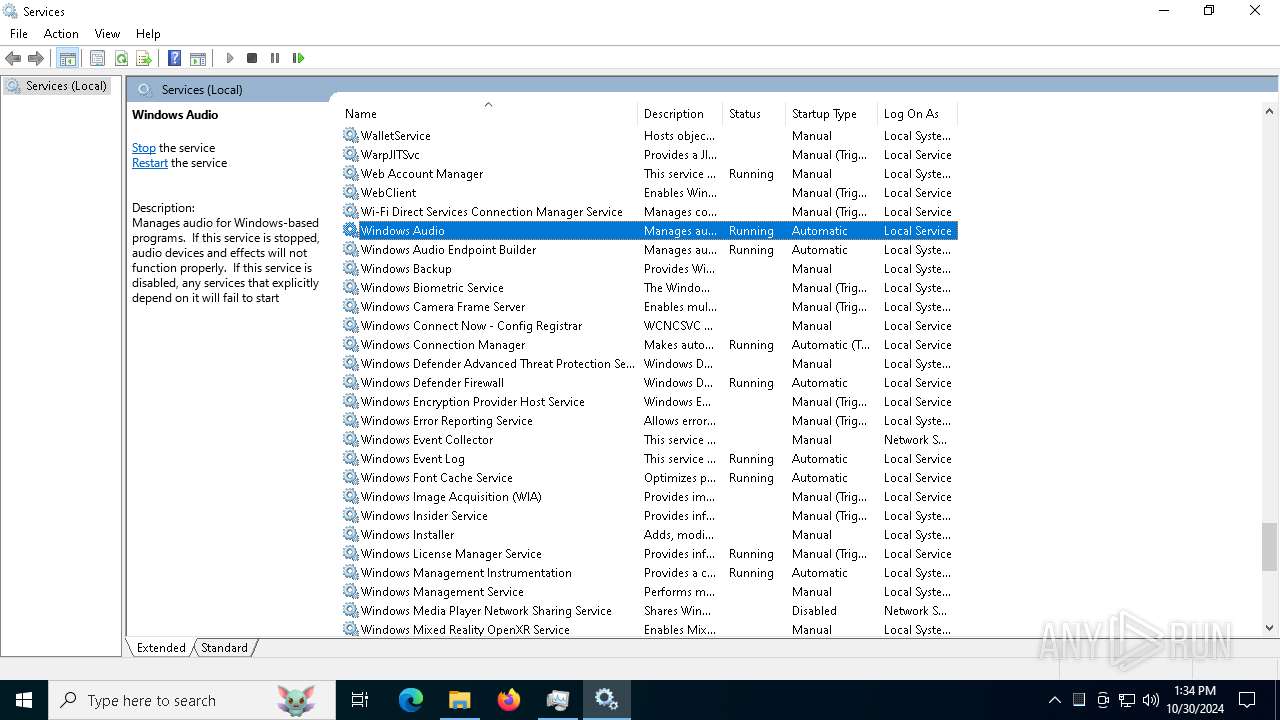This screenshot has height=720, width=1280.
Task: Select Windows Camera Frame Server service
Action: click(x=649, y=307)
